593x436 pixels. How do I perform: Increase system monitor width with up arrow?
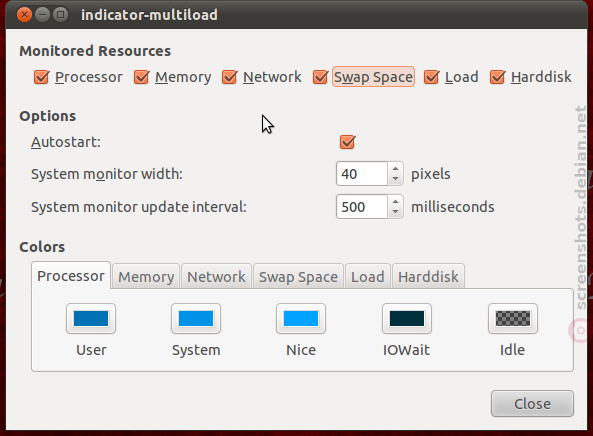click(396, 169)
